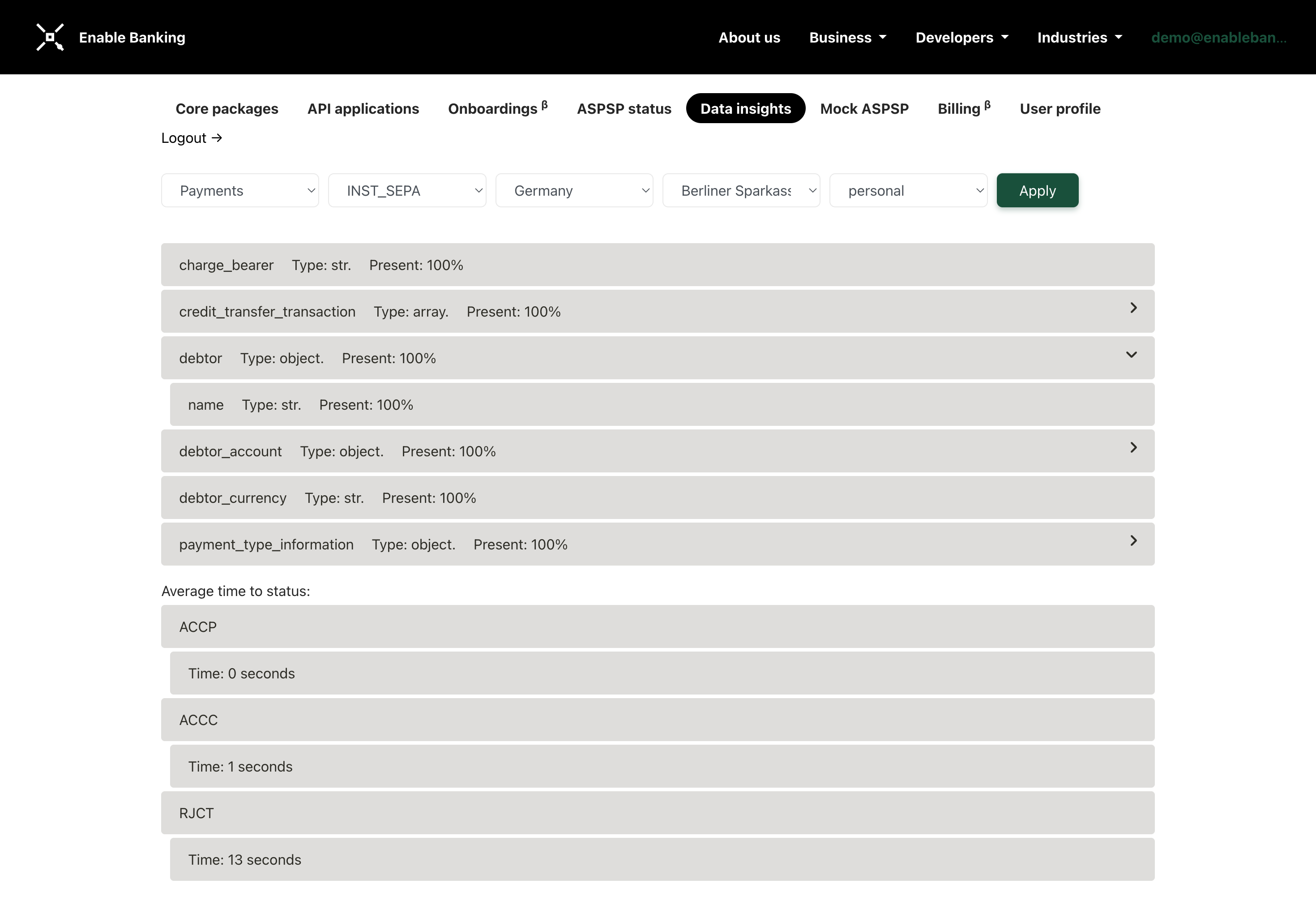Open the About us page
Viewport: 1316px width, 905px height.
pos(749,38)
